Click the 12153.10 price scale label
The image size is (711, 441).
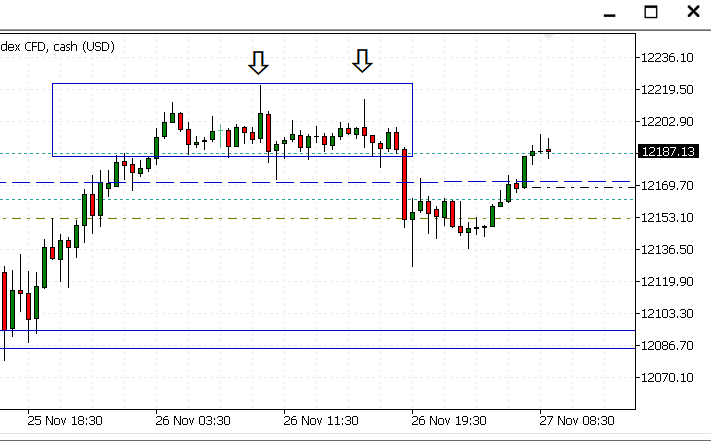667,218
